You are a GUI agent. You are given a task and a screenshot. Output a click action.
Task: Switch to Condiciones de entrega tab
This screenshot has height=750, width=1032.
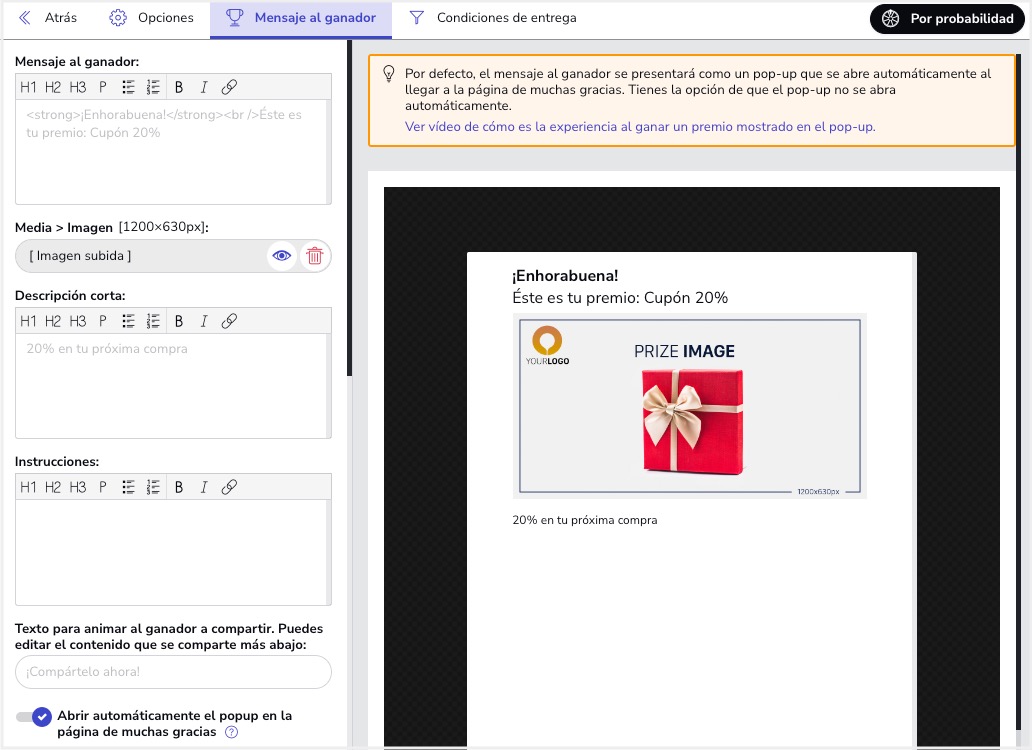[493, 18]
